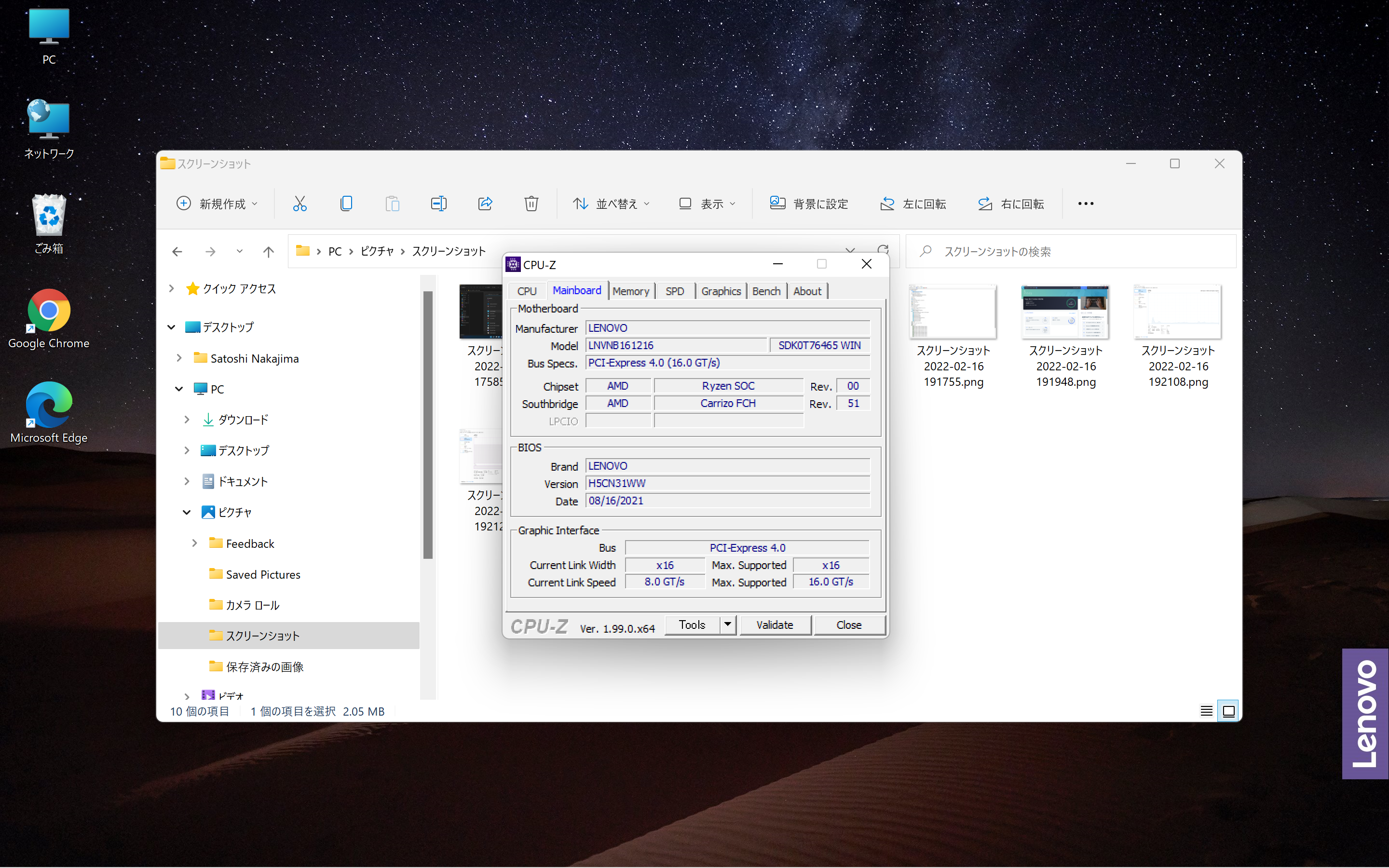Expand クイック アクセス in the navigation tree
Screen dimensions: 1389x868
click(x=171, y=288)
